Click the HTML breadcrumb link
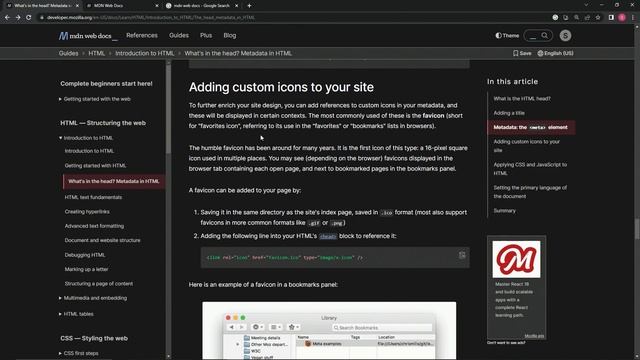Viewport: 640px width, 360px height. [x=96, y=53]
